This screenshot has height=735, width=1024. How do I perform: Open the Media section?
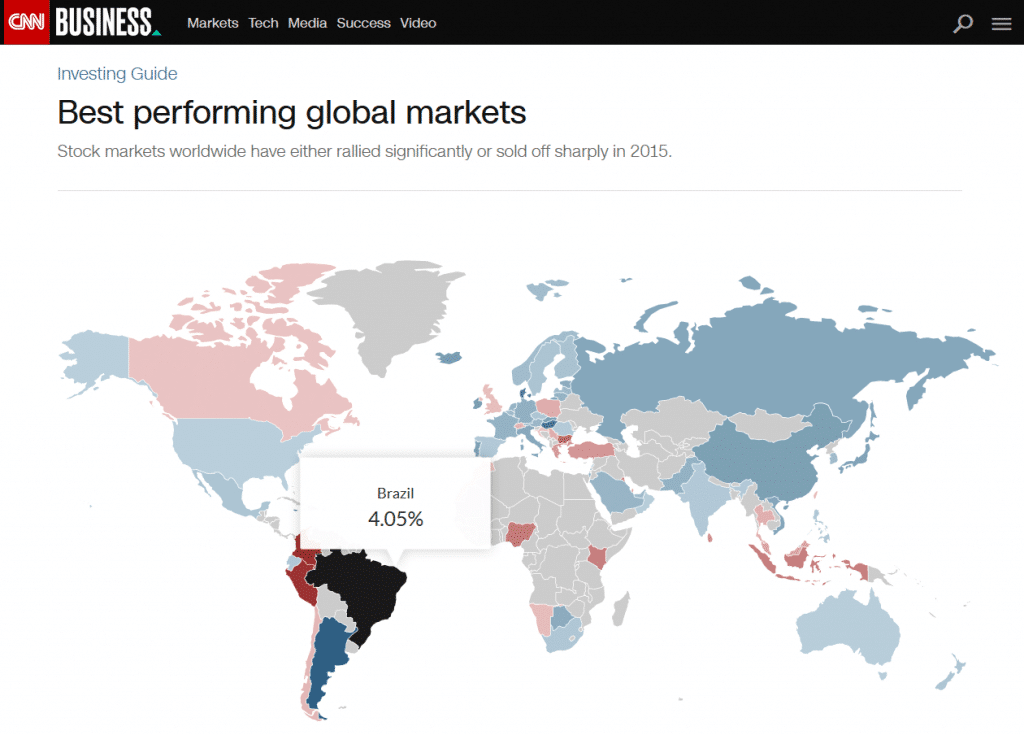(x=307, y=23)
